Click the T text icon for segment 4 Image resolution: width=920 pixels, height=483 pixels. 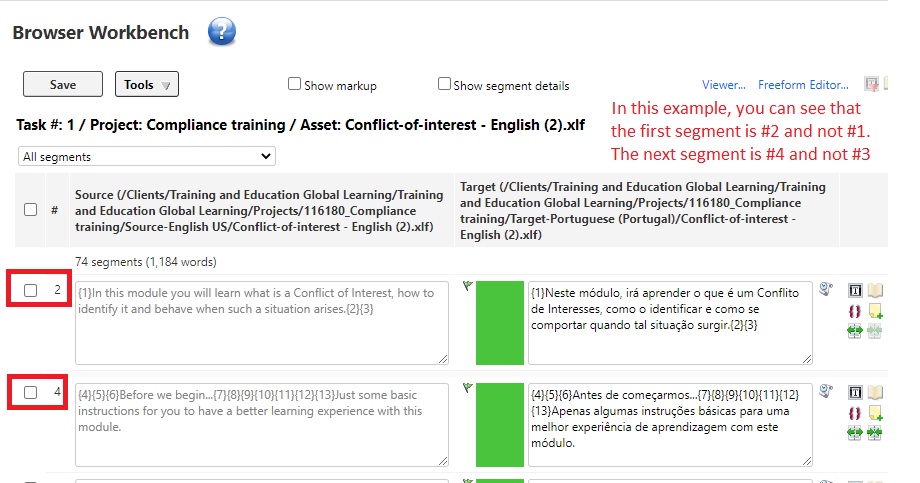tap(855, 392)
